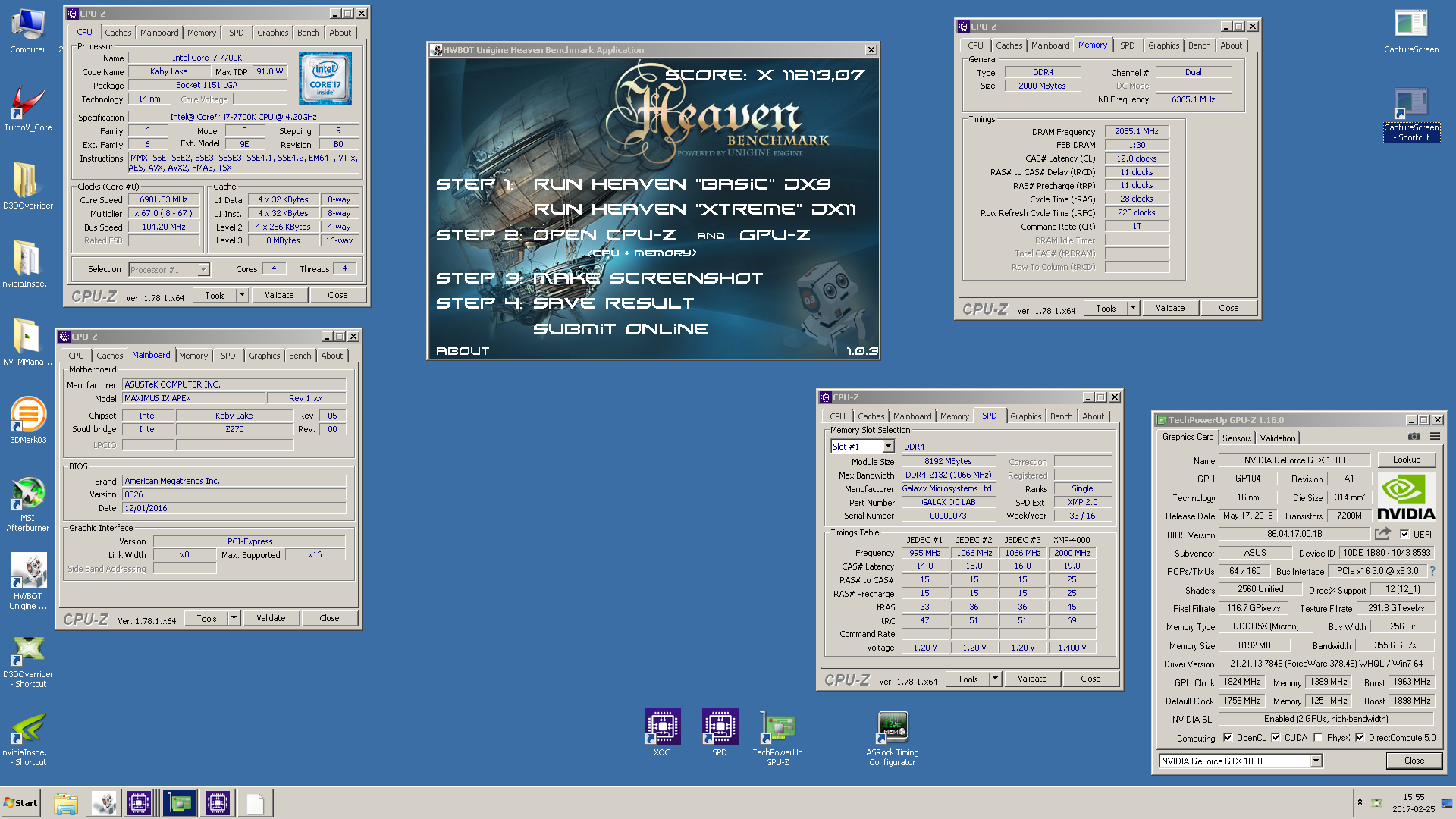Click the NVIDIA logo in GPU-Z
The height and width of the screenshot is (819, 1456).
coord(1406,497)
